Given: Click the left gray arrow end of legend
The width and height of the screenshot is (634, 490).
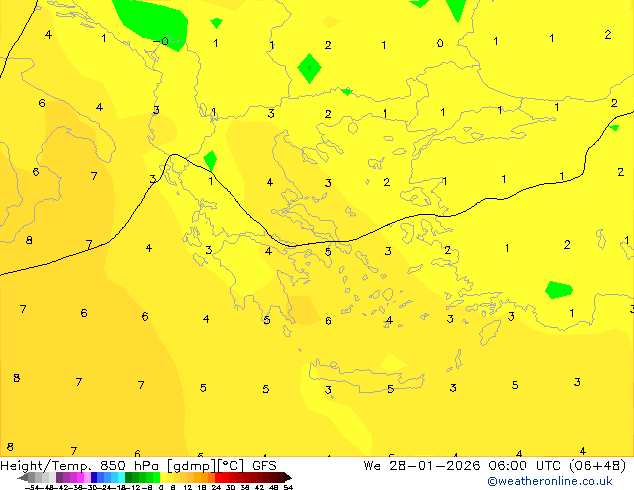Looking at the screenshot, I should [x=23, y=478].
